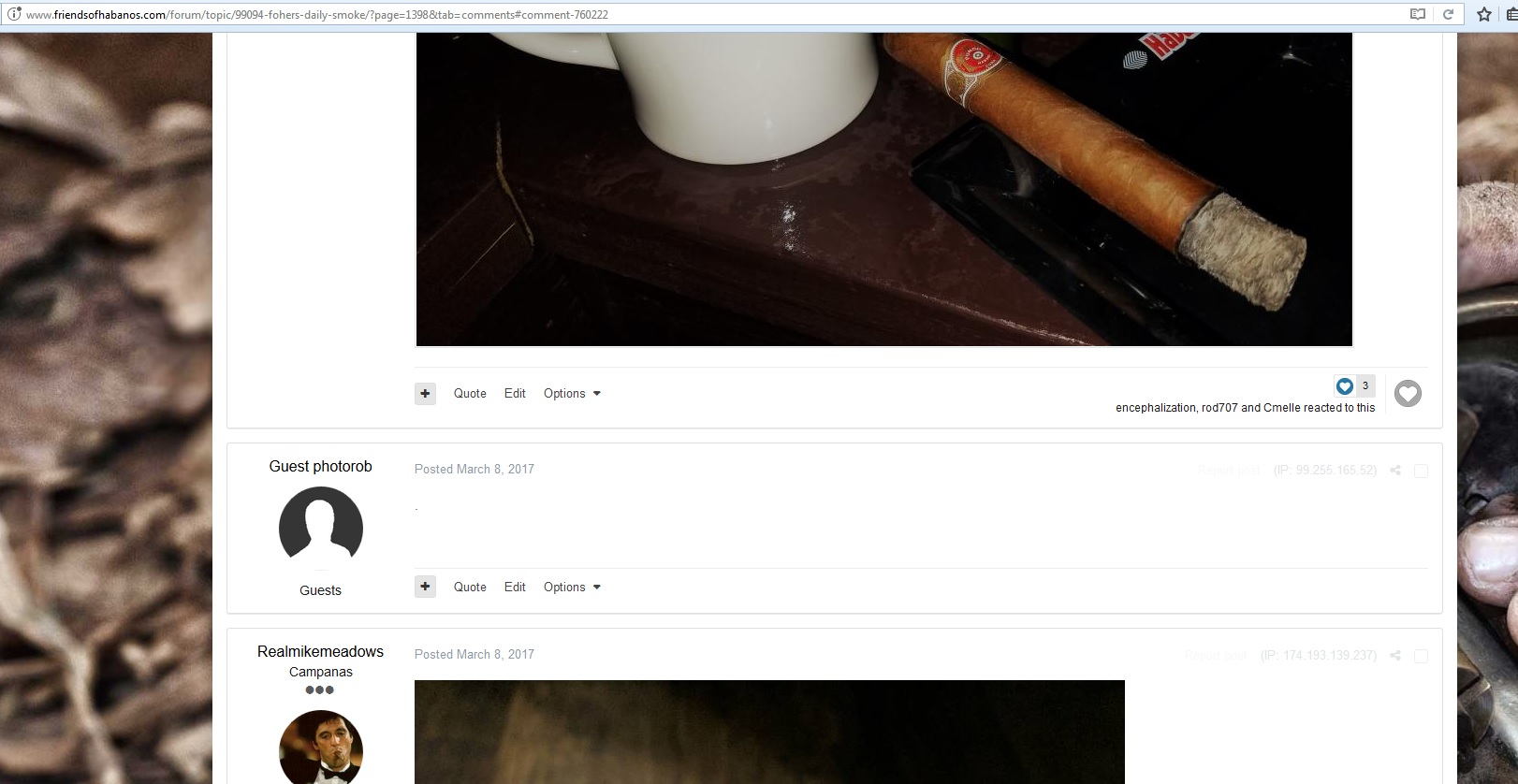Open Options dropdown under cigar photo post
1518x784 pixels.
click(572, 394)
